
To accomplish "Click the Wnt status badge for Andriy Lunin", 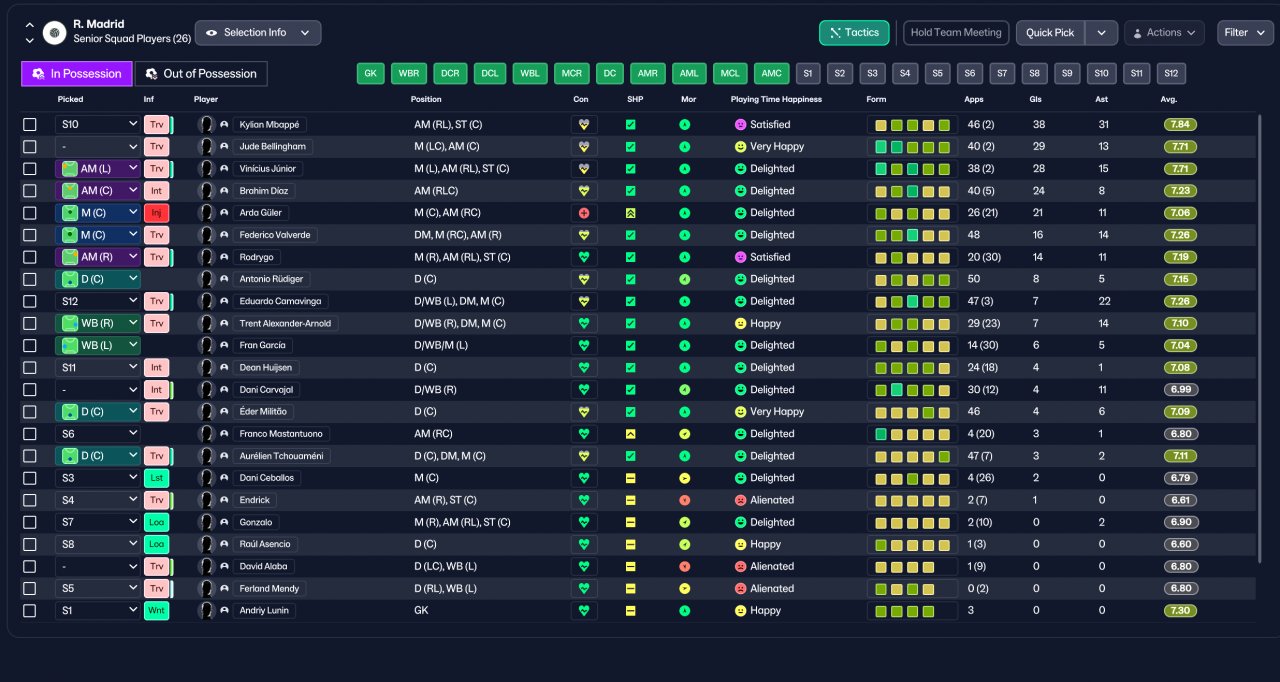I will (157, 611).
